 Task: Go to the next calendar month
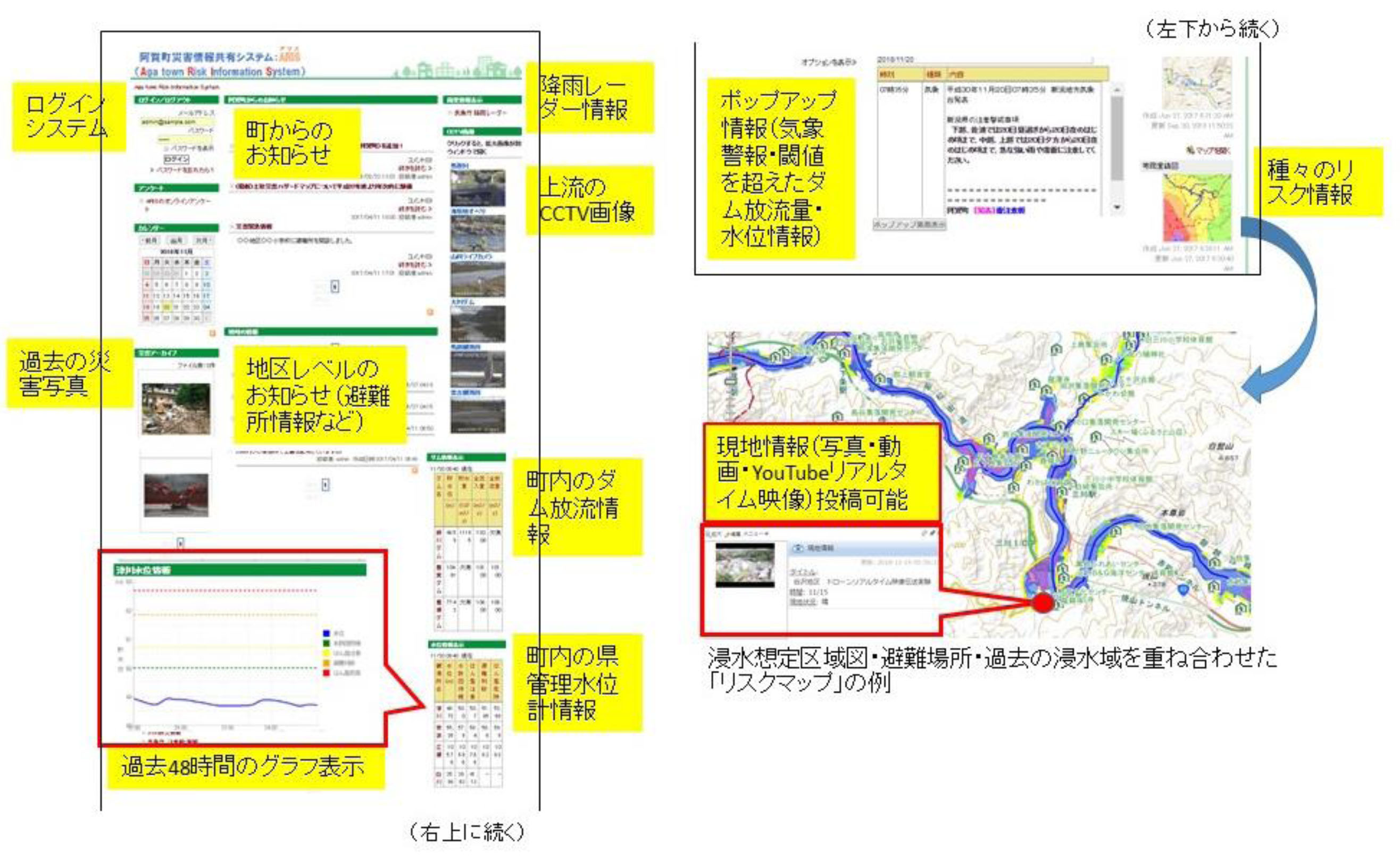tap(203, 240)
